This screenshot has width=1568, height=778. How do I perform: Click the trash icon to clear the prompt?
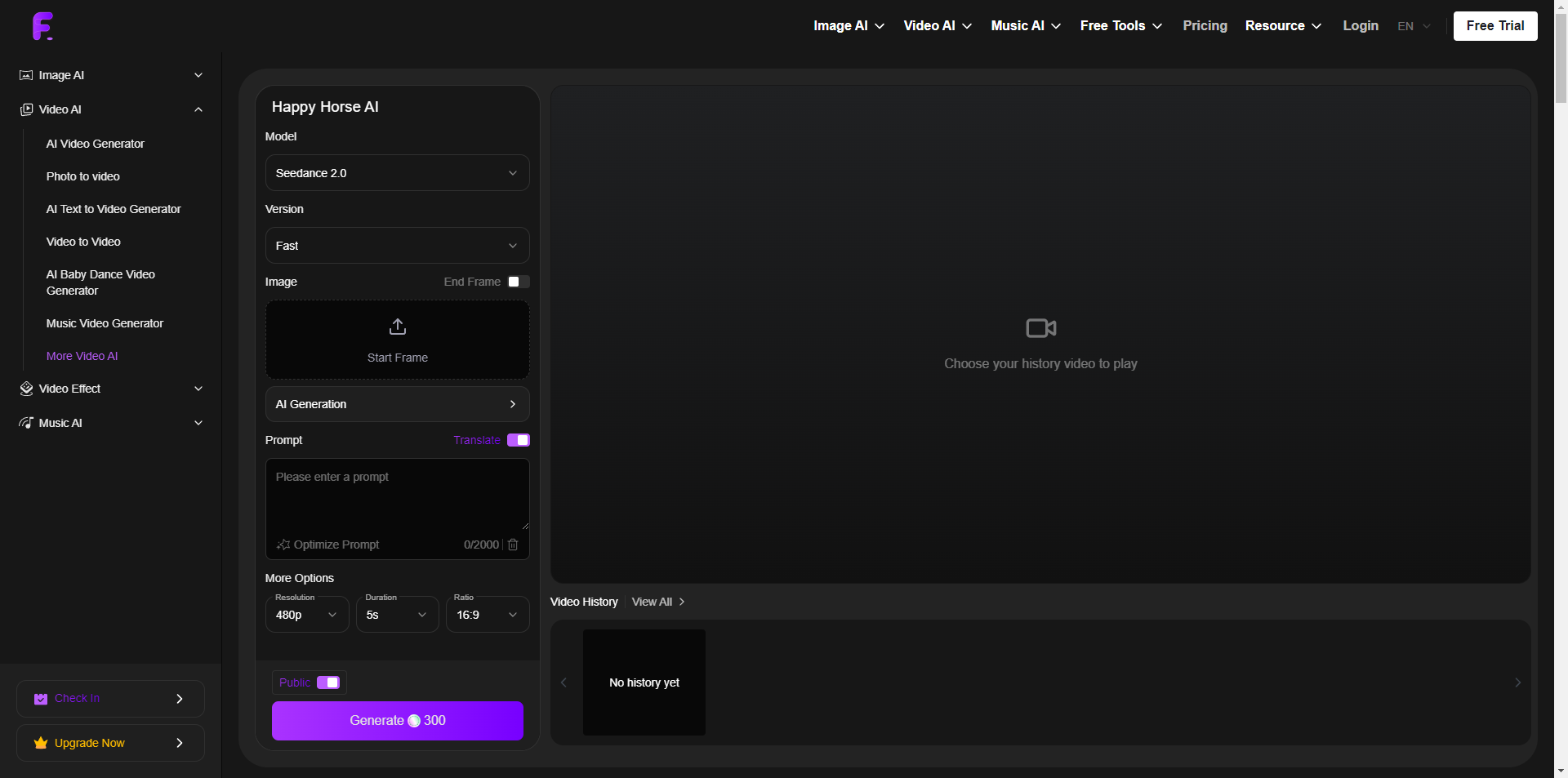513,545
